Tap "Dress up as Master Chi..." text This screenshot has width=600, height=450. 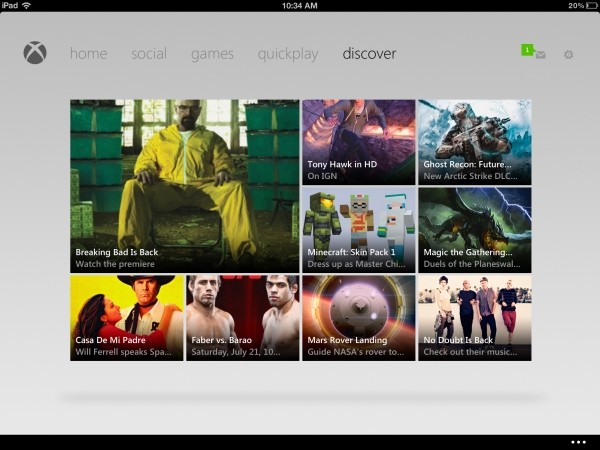pos(356,264)
